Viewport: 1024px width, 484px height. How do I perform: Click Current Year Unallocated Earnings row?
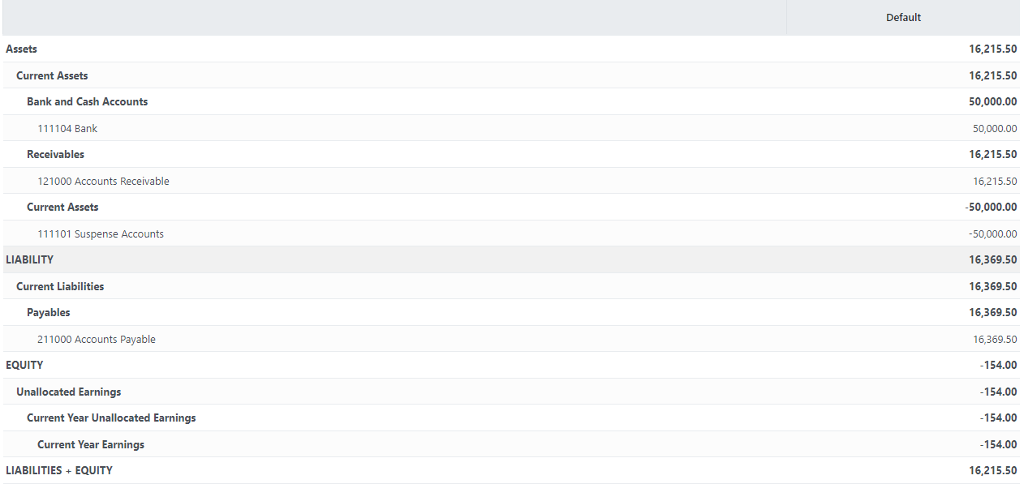coord(111,418)
